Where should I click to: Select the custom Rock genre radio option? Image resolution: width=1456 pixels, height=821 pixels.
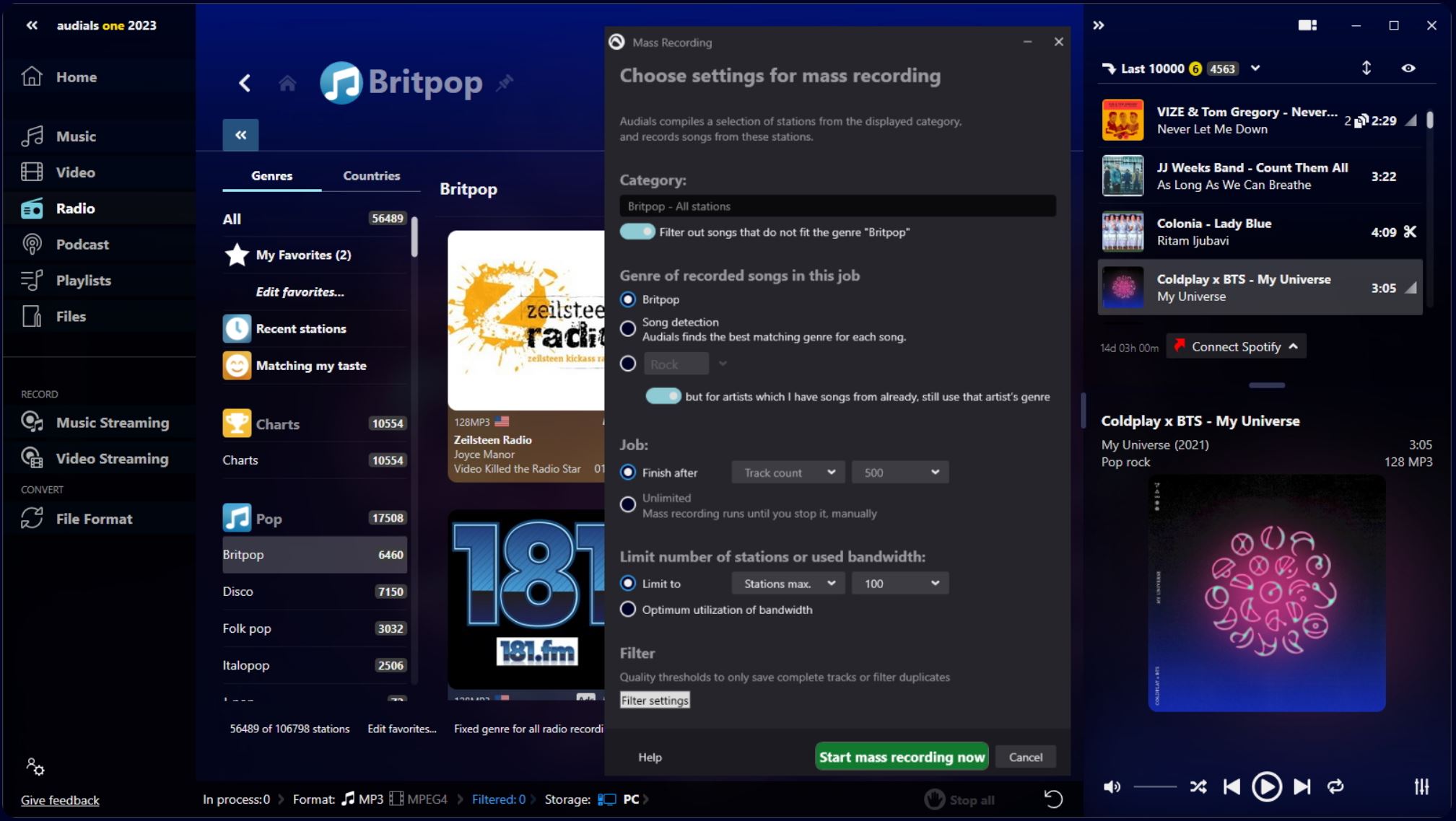click(x=628, y=364)
